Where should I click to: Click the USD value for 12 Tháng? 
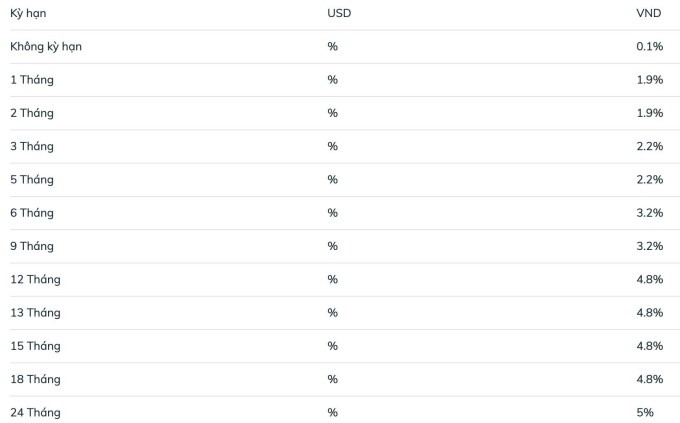[x=333, y=279]
